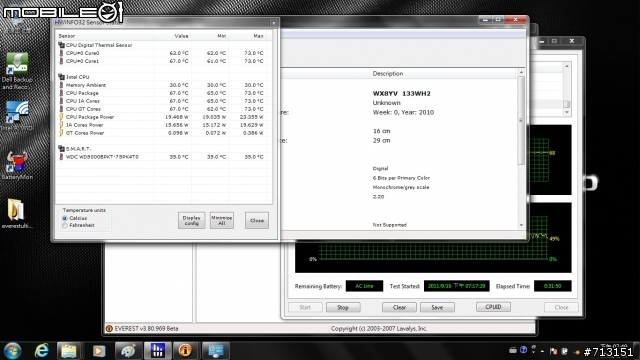Screen dimensions: 640x360
Task: Click the Value column header
Action: (172, 36)
